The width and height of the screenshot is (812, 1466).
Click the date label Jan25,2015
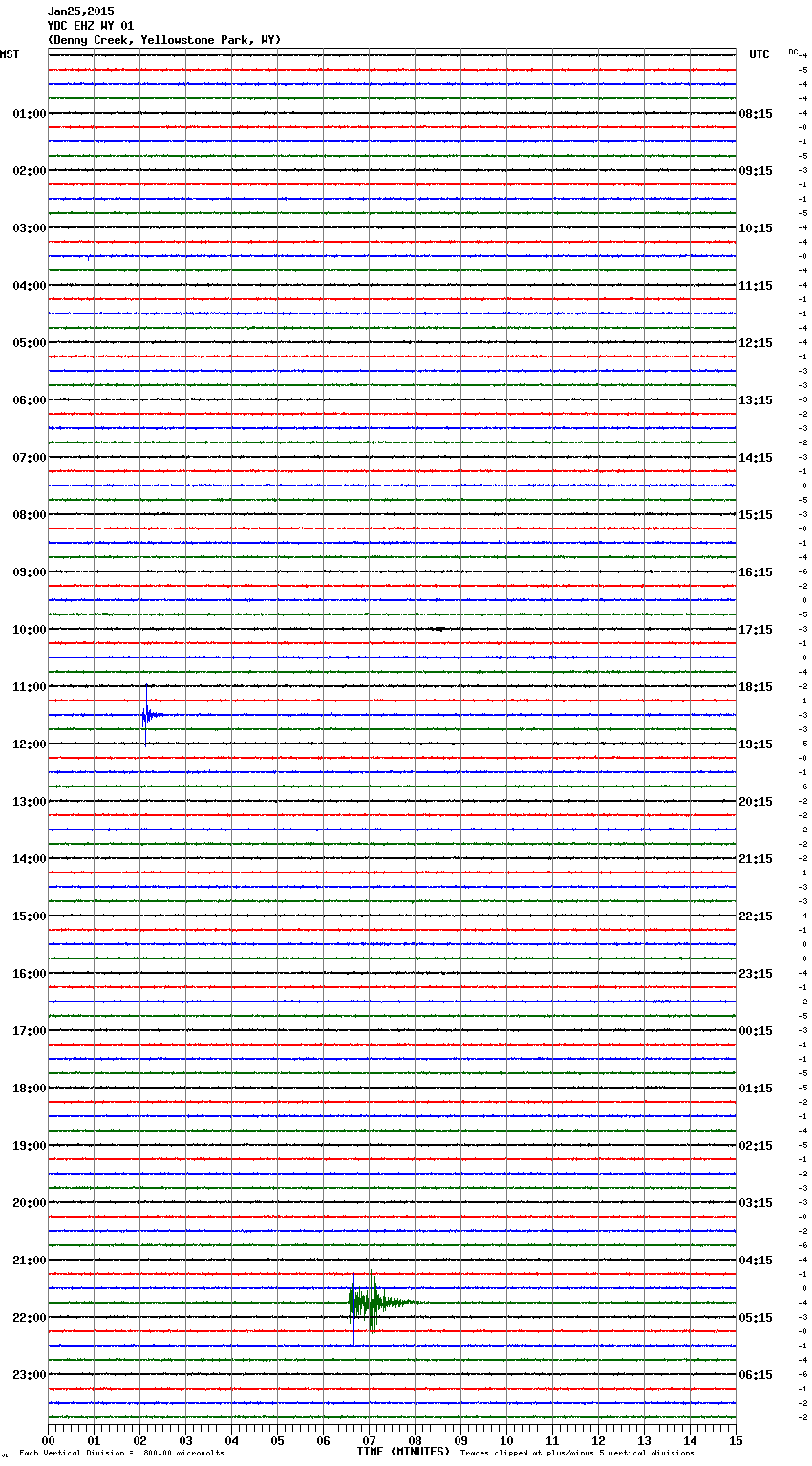(81, 11)
